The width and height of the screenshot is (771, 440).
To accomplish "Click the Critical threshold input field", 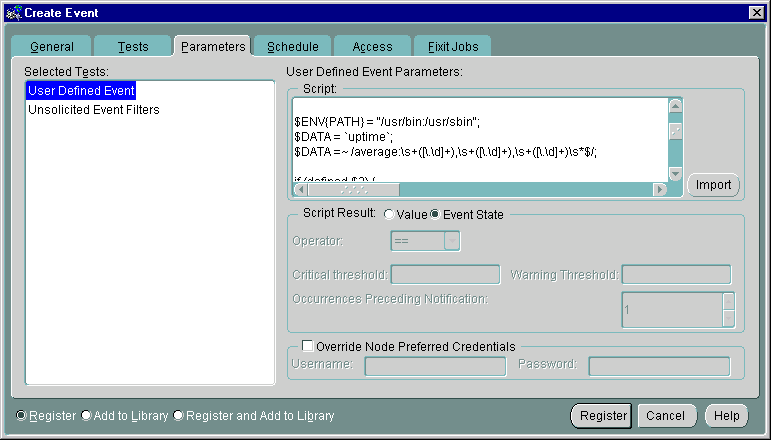I will tap(445, 275).
